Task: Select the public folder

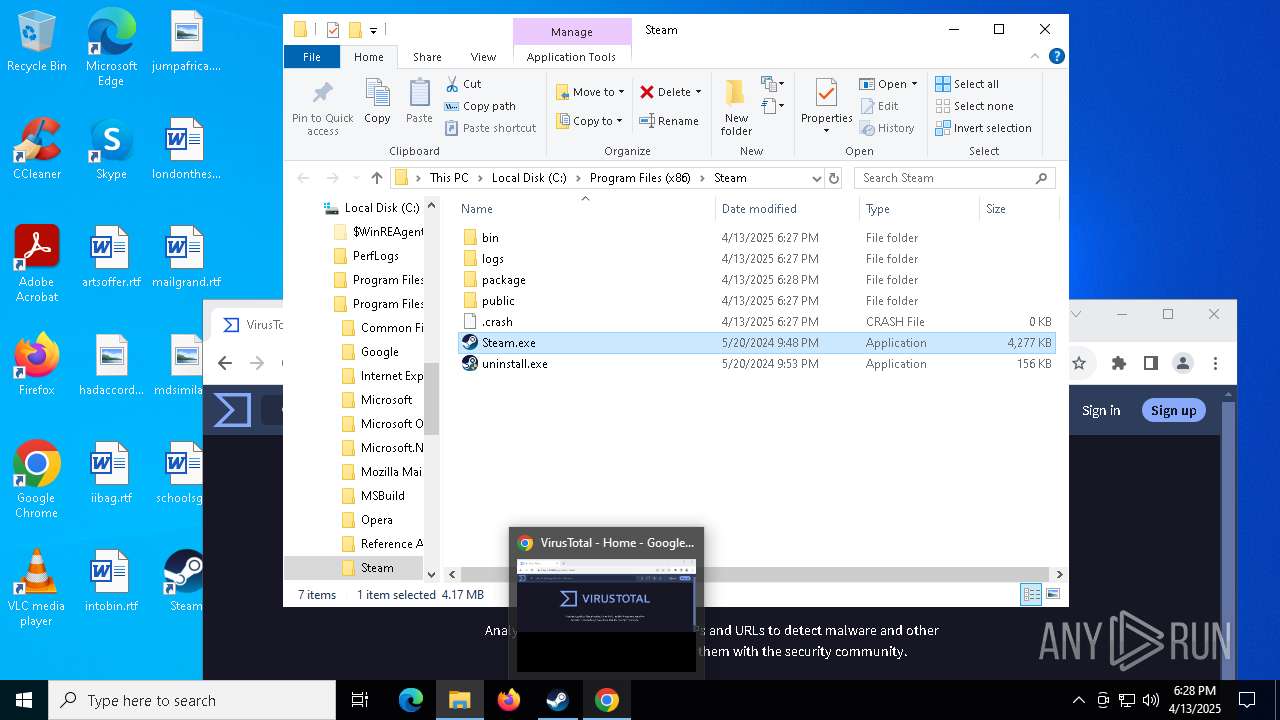Action: point(756,301)
